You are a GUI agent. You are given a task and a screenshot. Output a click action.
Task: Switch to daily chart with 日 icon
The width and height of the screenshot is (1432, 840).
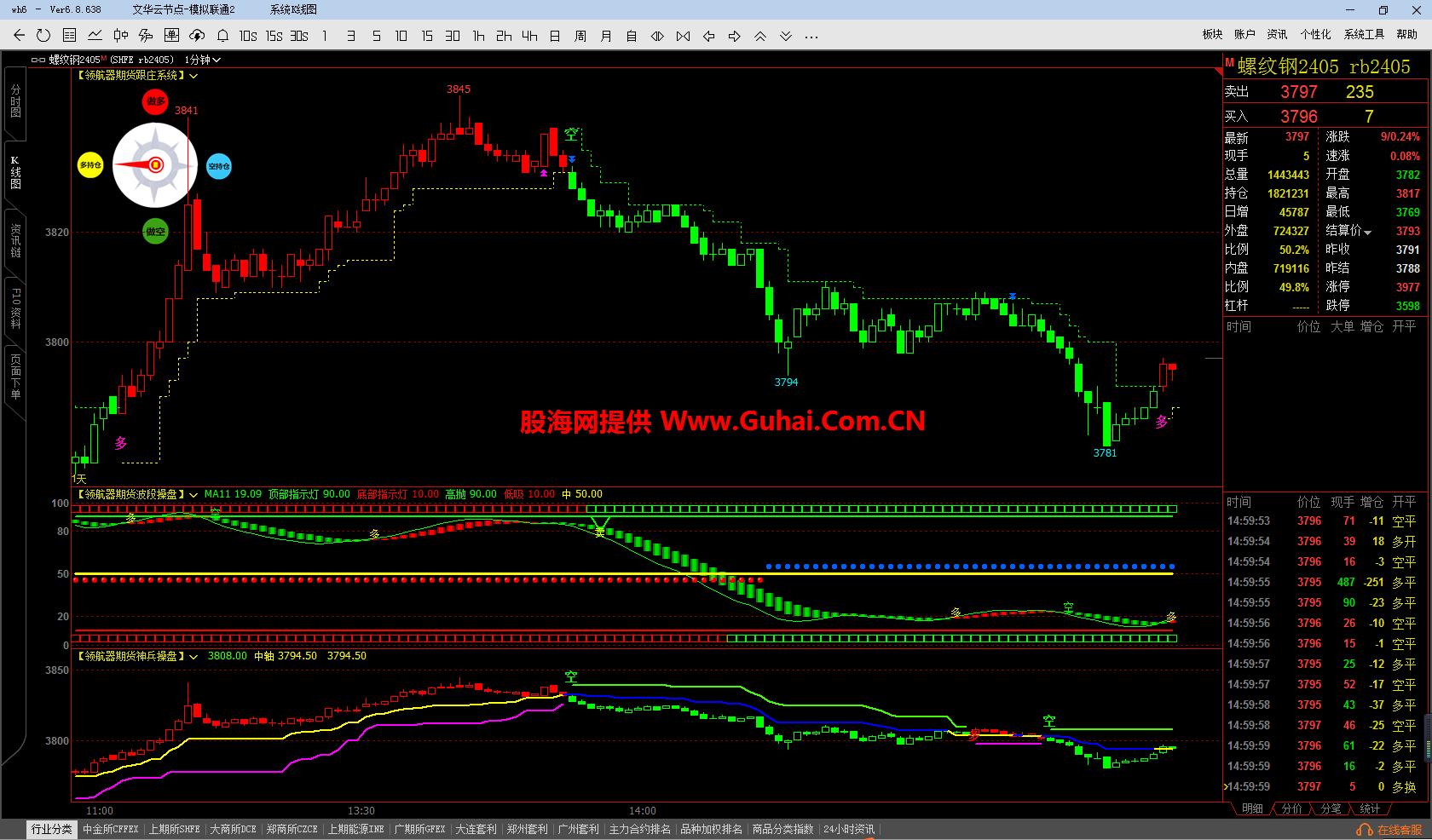pyautogui.click(x=556, y=36)
